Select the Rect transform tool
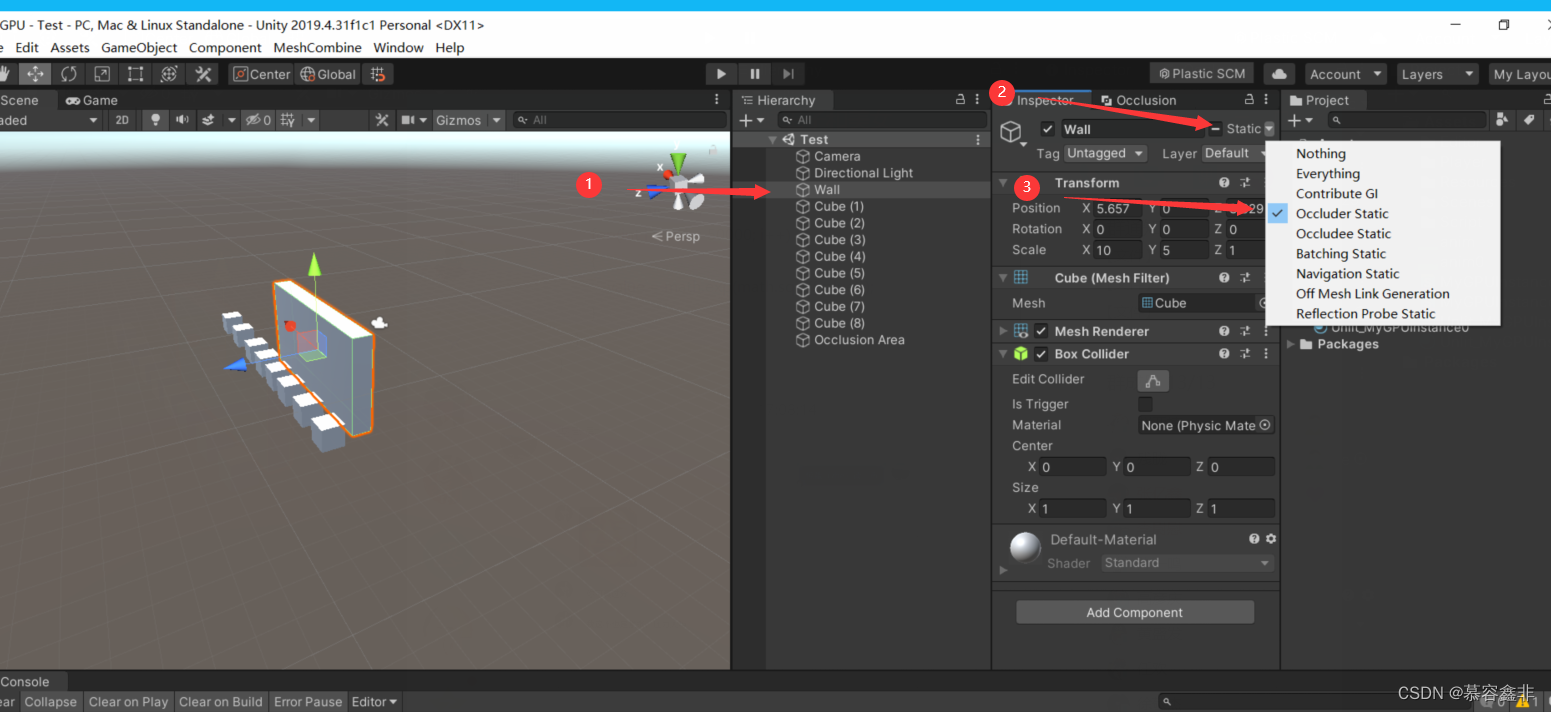This screenshot has width=1551, height=712. point(135,73)
